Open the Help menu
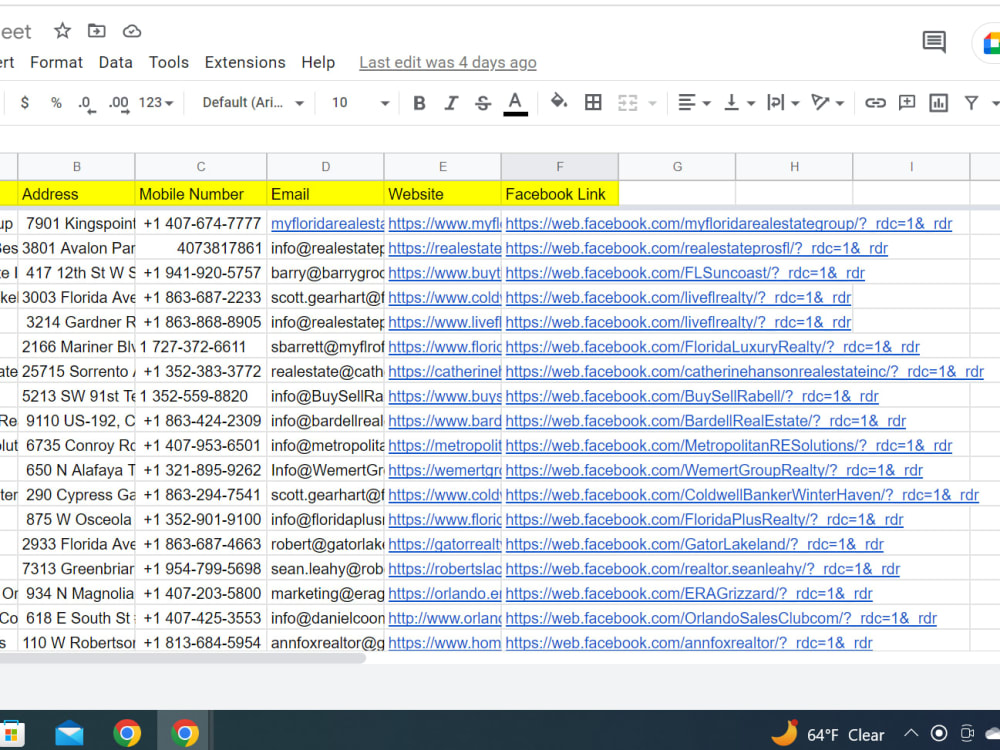This screenshot has height=750, width=1000. point(318,62)
